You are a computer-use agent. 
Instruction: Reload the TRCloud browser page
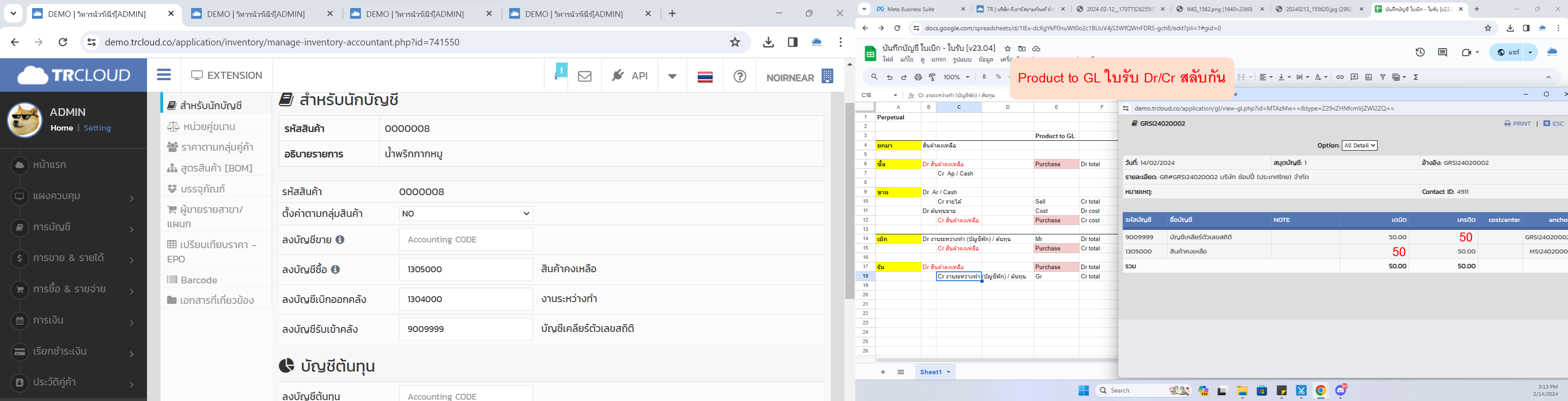click(x=63, y=42)
